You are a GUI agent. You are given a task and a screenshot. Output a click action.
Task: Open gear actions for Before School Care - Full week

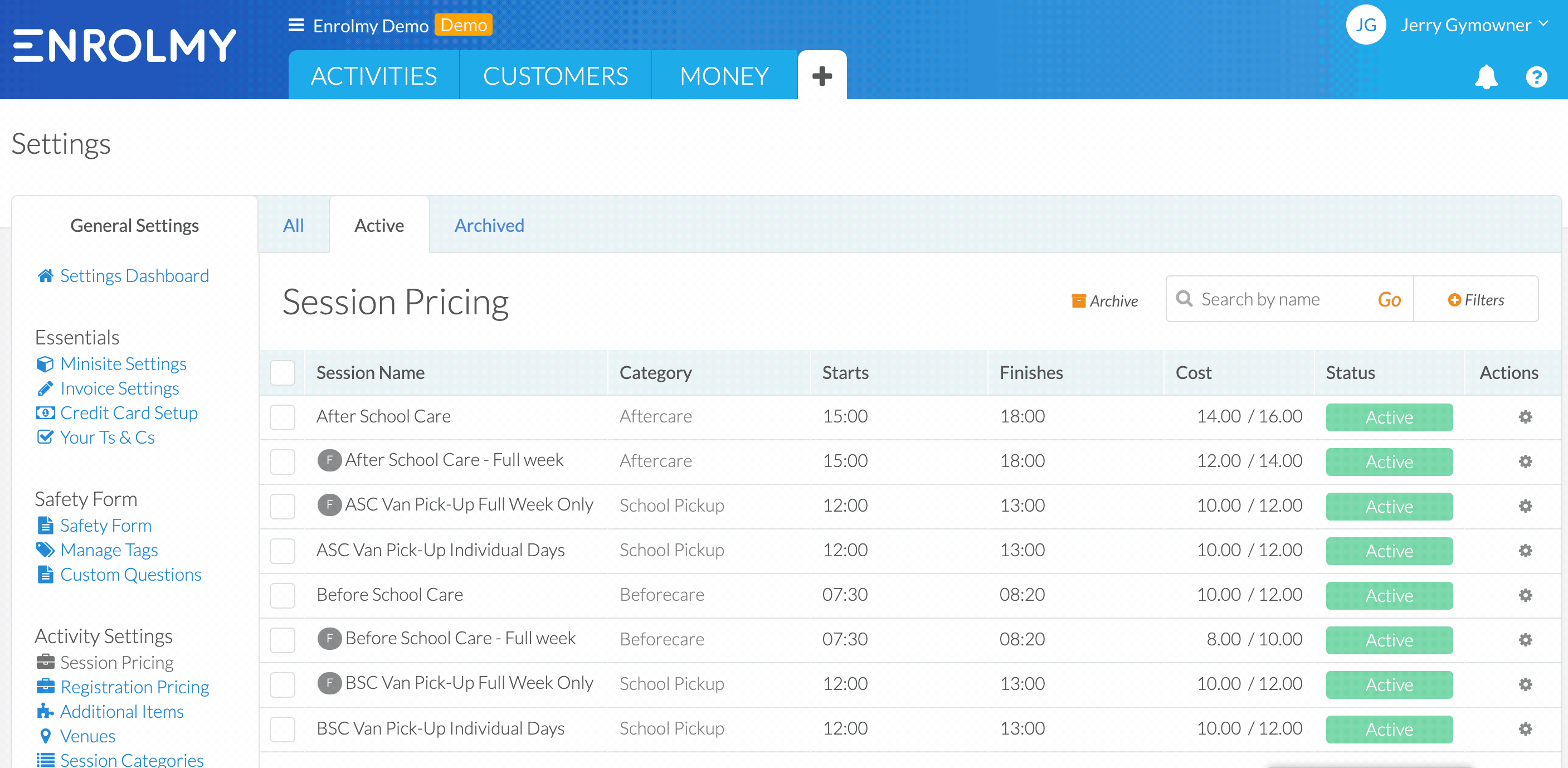[x=1525, y=639]
